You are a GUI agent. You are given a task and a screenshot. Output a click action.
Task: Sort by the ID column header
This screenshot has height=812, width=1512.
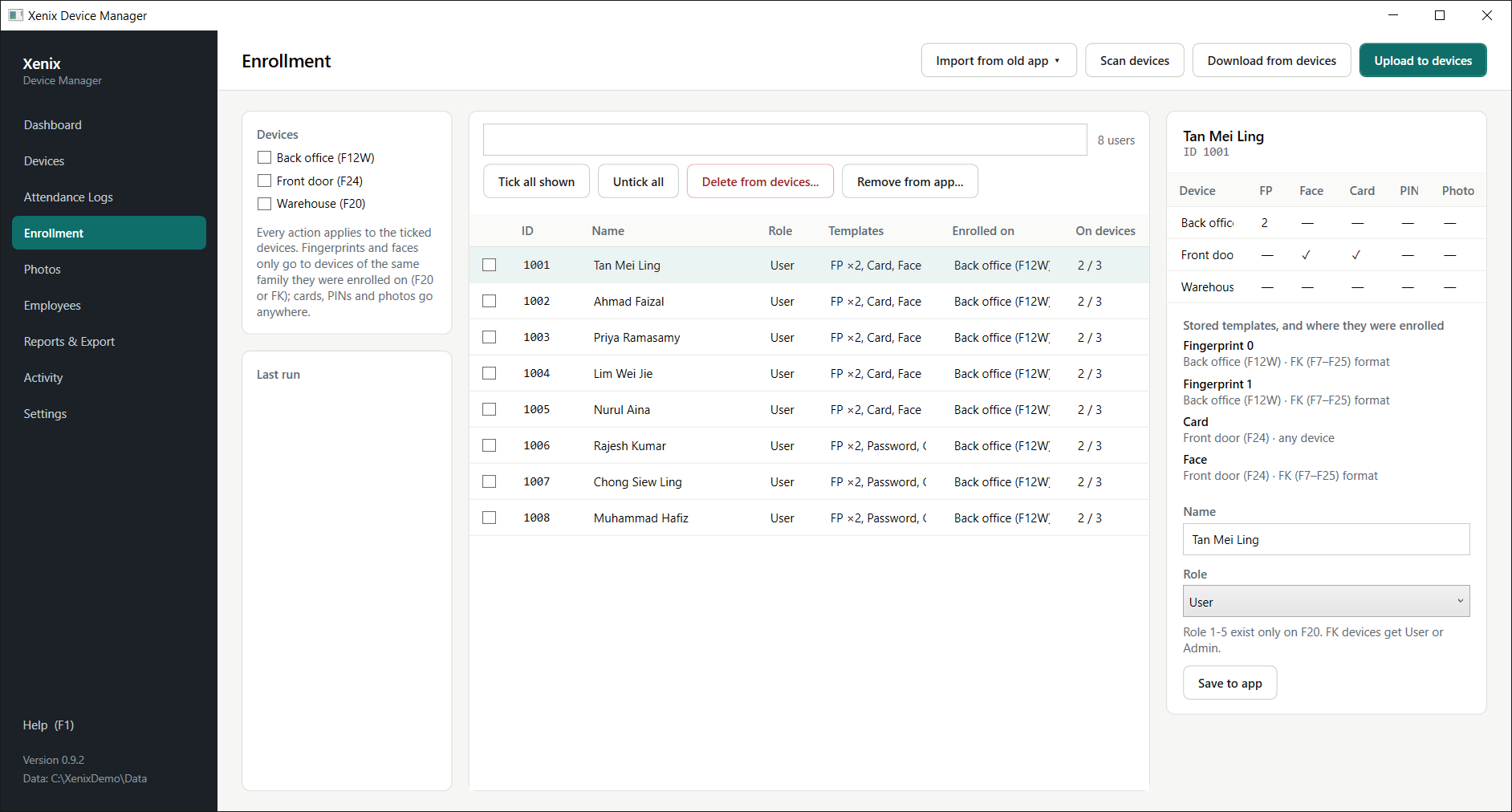tap(527, 230)
